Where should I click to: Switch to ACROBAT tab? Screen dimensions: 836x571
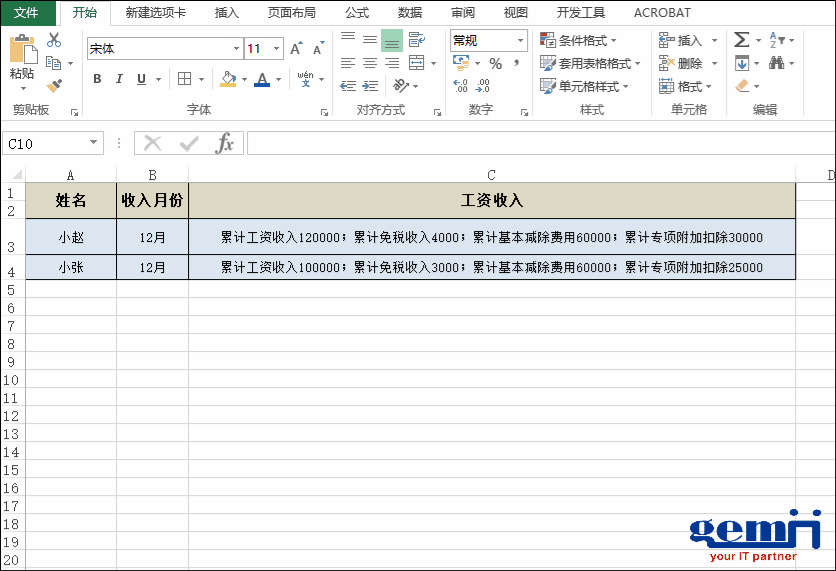coord(662,13)
